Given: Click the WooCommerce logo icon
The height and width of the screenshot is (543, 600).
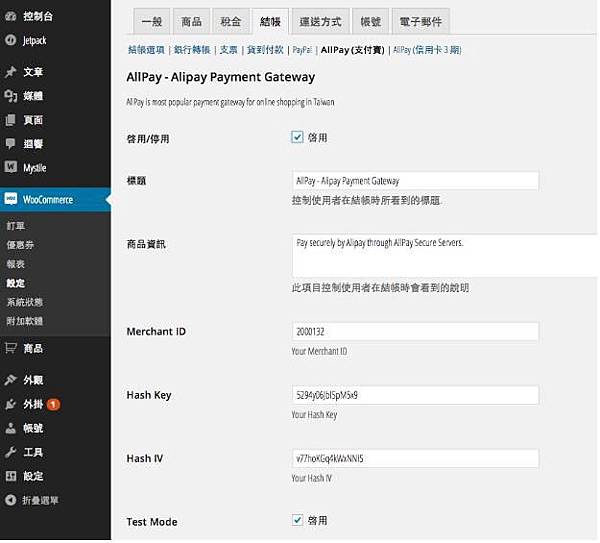Looking at the screenshot, I should (11, 199).
